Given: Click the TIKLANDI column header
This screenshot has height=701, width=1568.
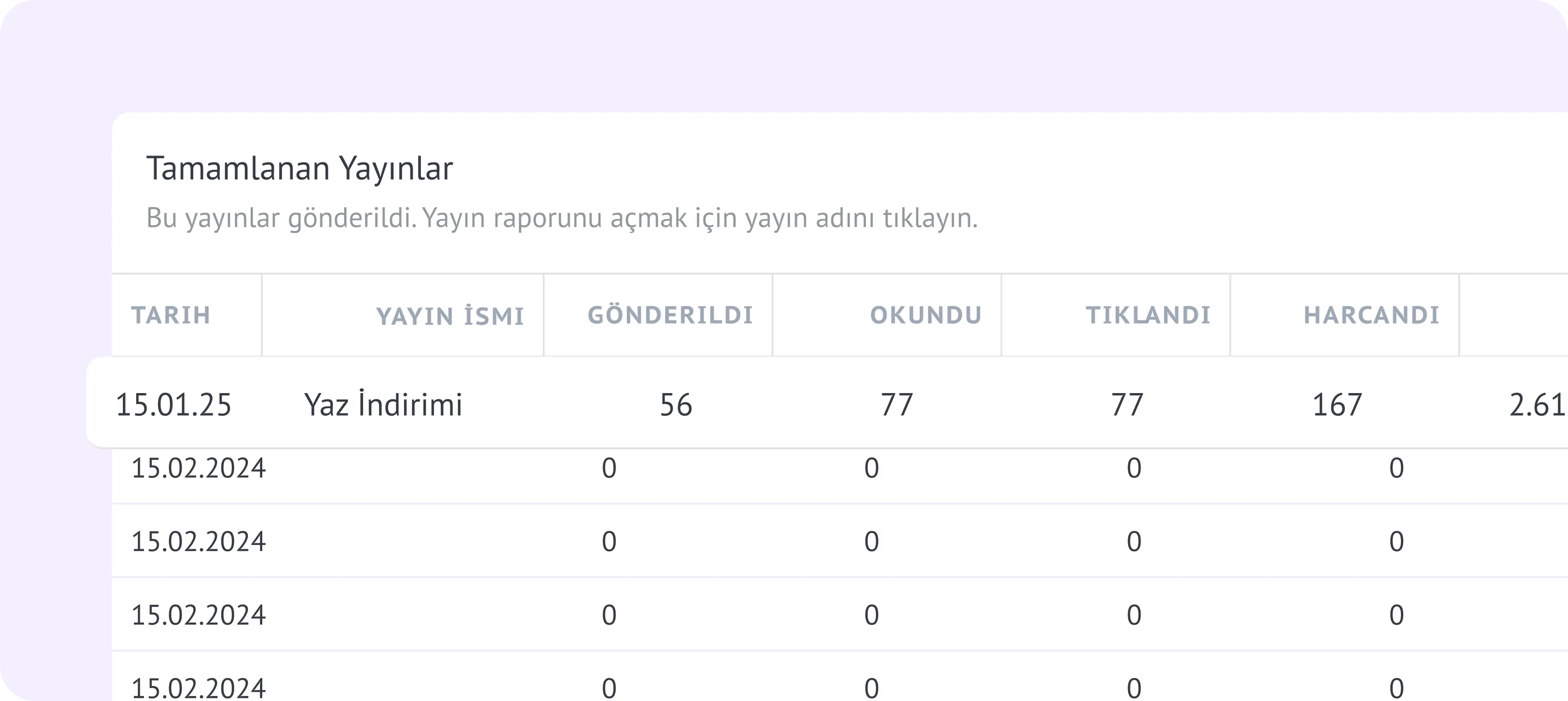Looking at the screenshot, I should [1148, 315].
